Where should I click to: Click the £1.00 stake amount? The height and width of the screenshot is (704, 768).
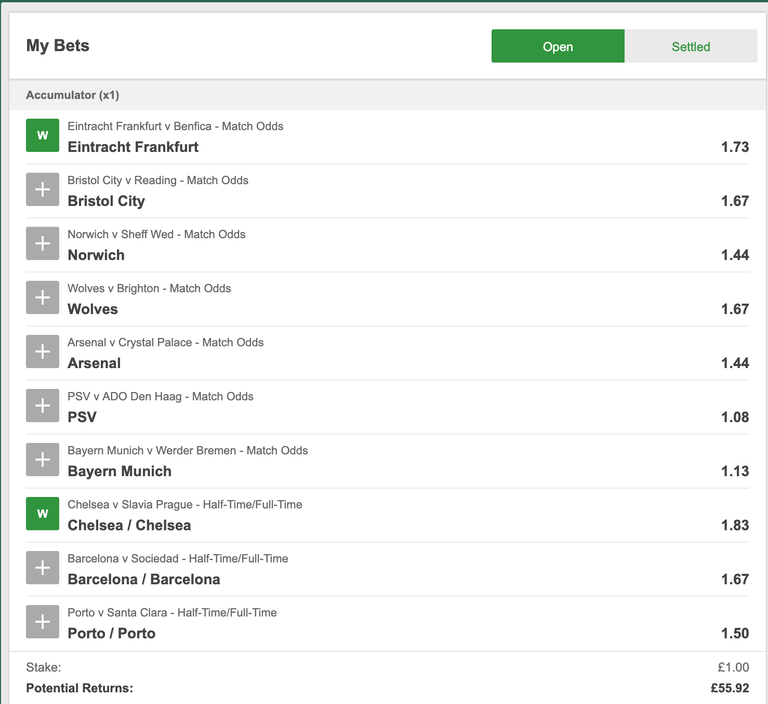(733, 667)
